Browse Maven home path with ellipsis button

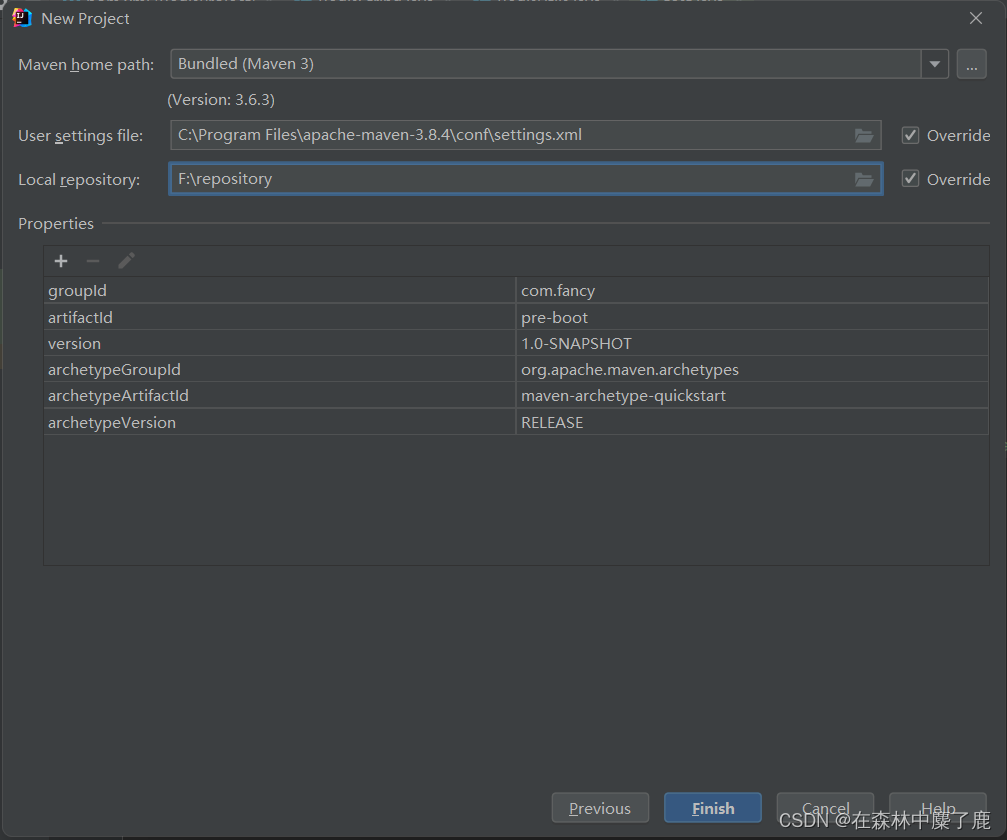click(972, 64)
